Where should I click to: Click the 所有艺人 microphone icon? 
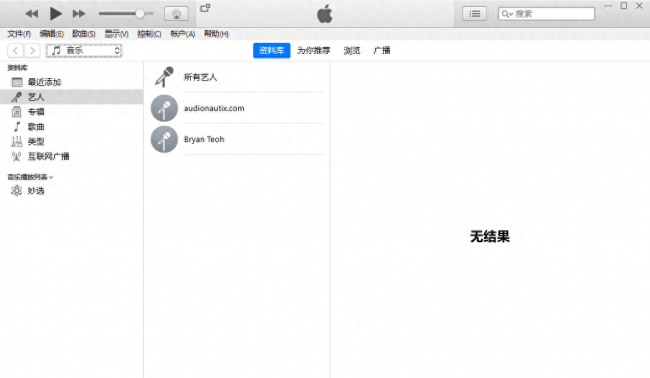(x=164, y=77)
